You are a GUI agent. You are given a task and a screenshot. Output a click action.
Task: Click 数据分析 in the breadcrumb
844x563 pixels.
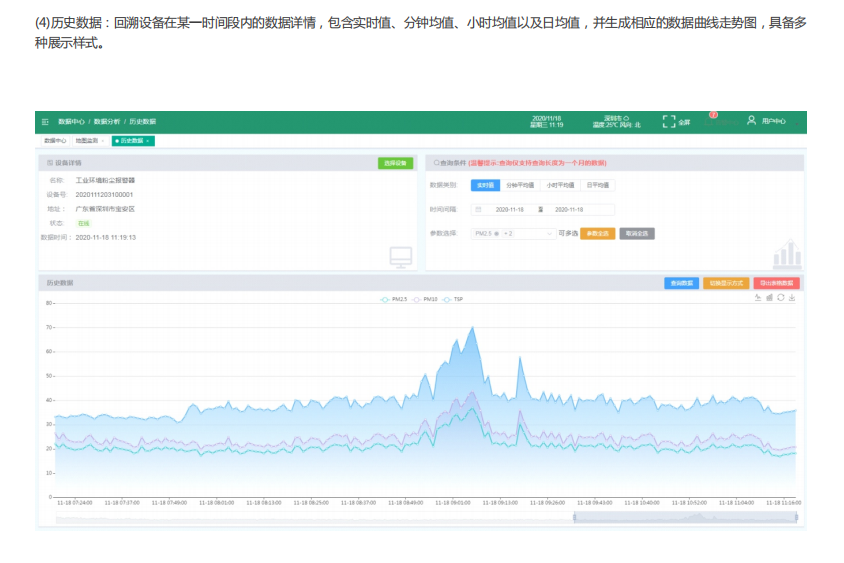(106, 121)
